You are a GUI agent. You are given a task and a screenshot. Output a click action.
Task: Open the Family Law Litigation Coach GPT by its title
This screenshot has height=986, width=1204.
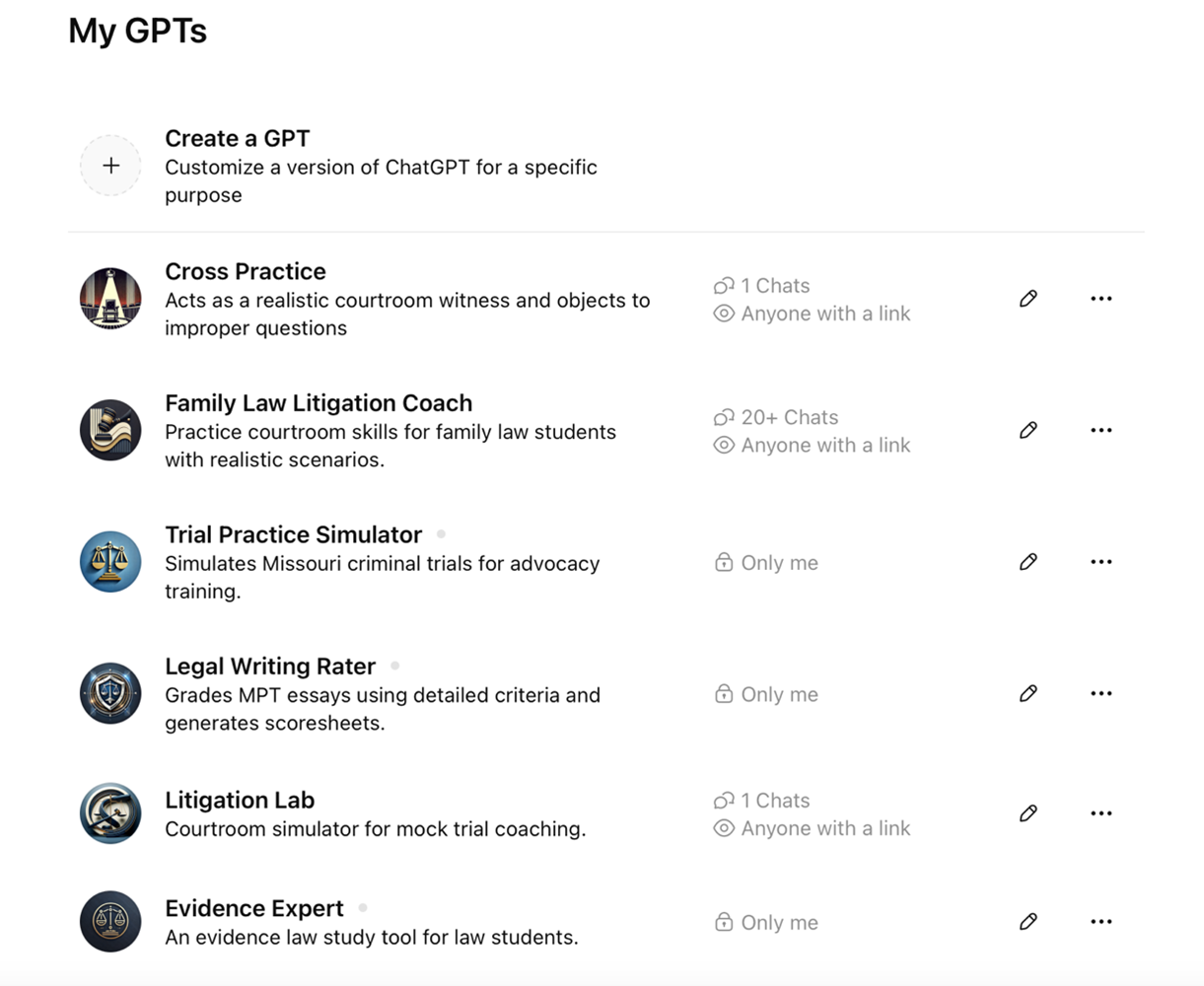click(318, 402)
